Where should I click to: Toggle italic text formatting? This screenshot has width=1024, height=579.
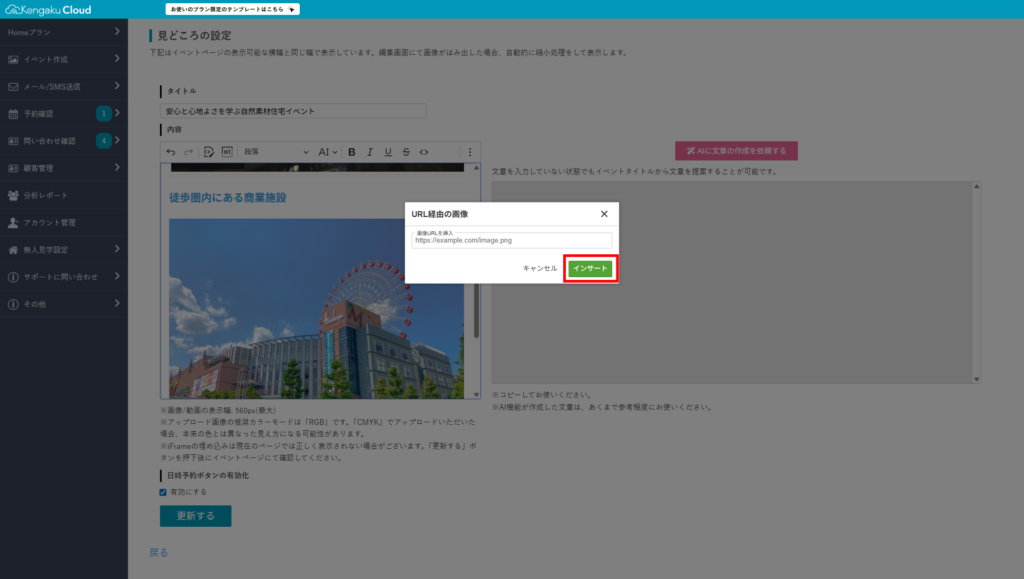point(370,152)
